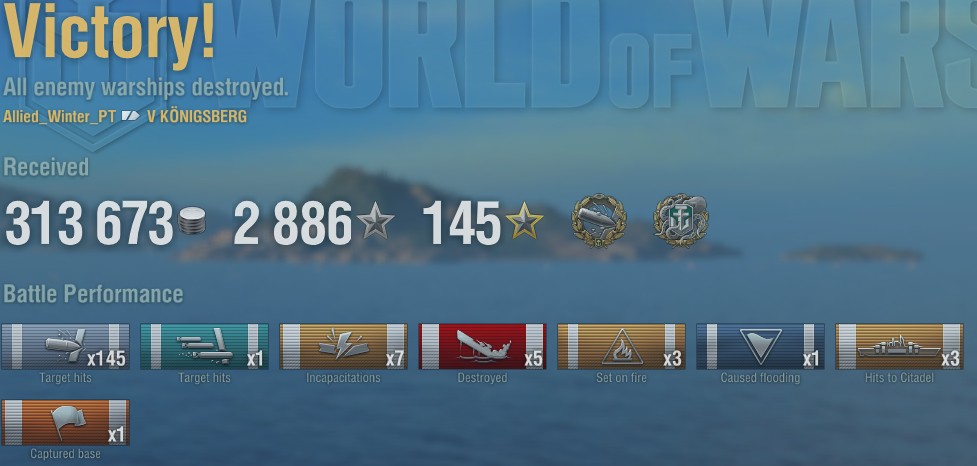The image size is (977, 466).
Task: Click the Battle Performance heading
Action: [x=93, y=294]
